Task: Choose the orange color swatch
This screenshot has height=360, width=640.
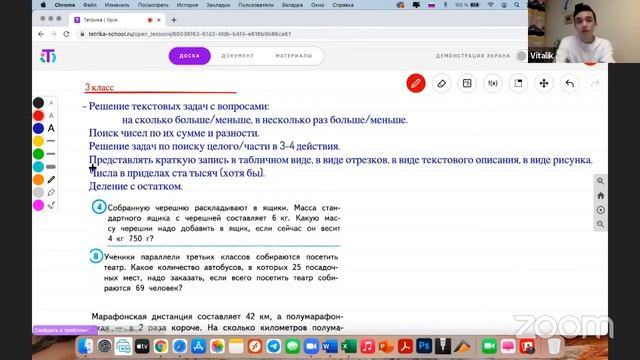Action: (x=38, y=180)
